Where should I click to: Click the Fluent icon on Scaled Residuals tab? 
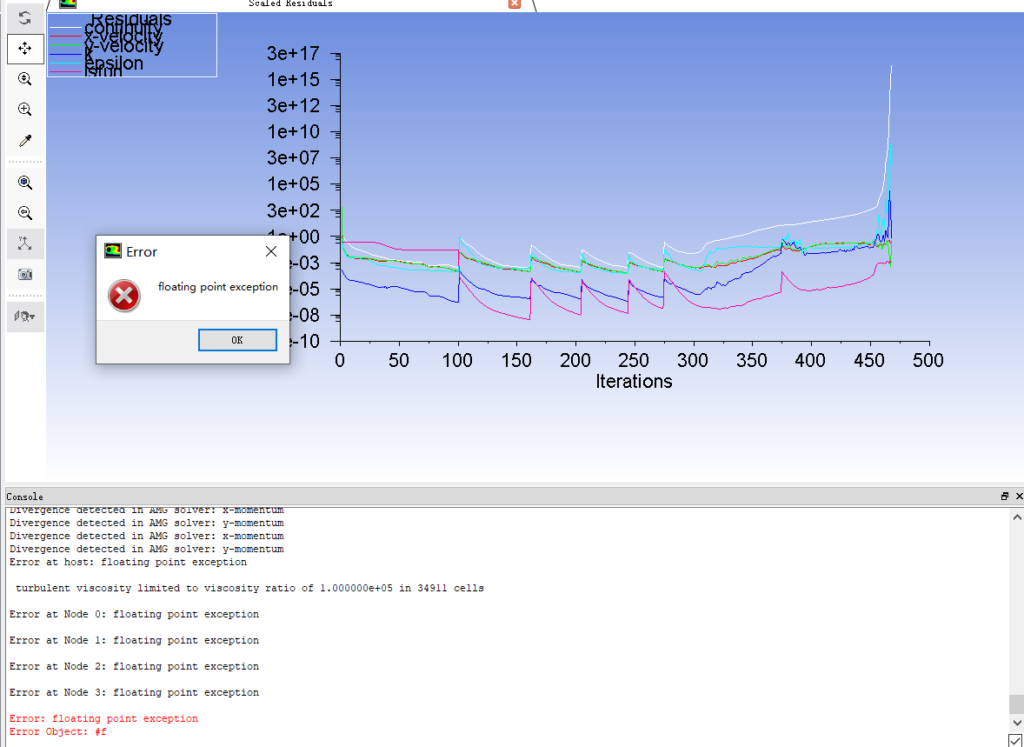pos(67,3)
